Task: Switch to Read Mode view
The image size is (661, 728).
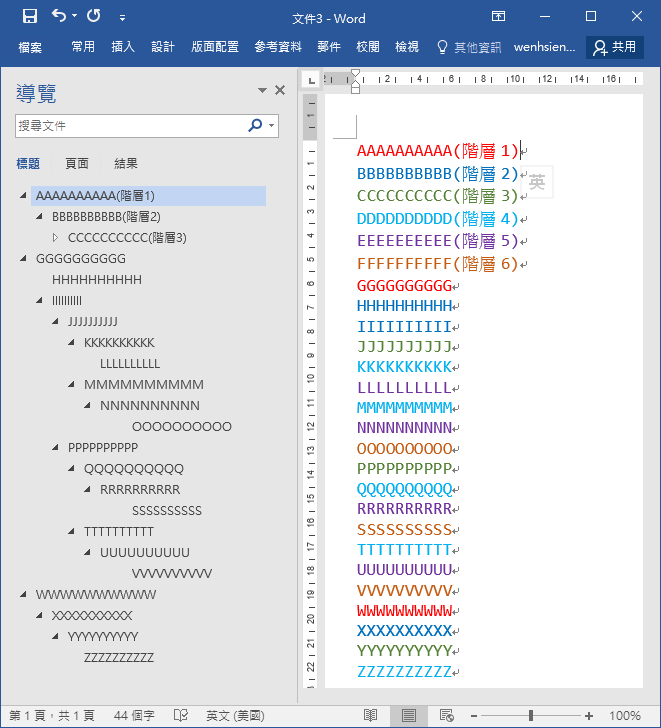Action: (370, 715)
